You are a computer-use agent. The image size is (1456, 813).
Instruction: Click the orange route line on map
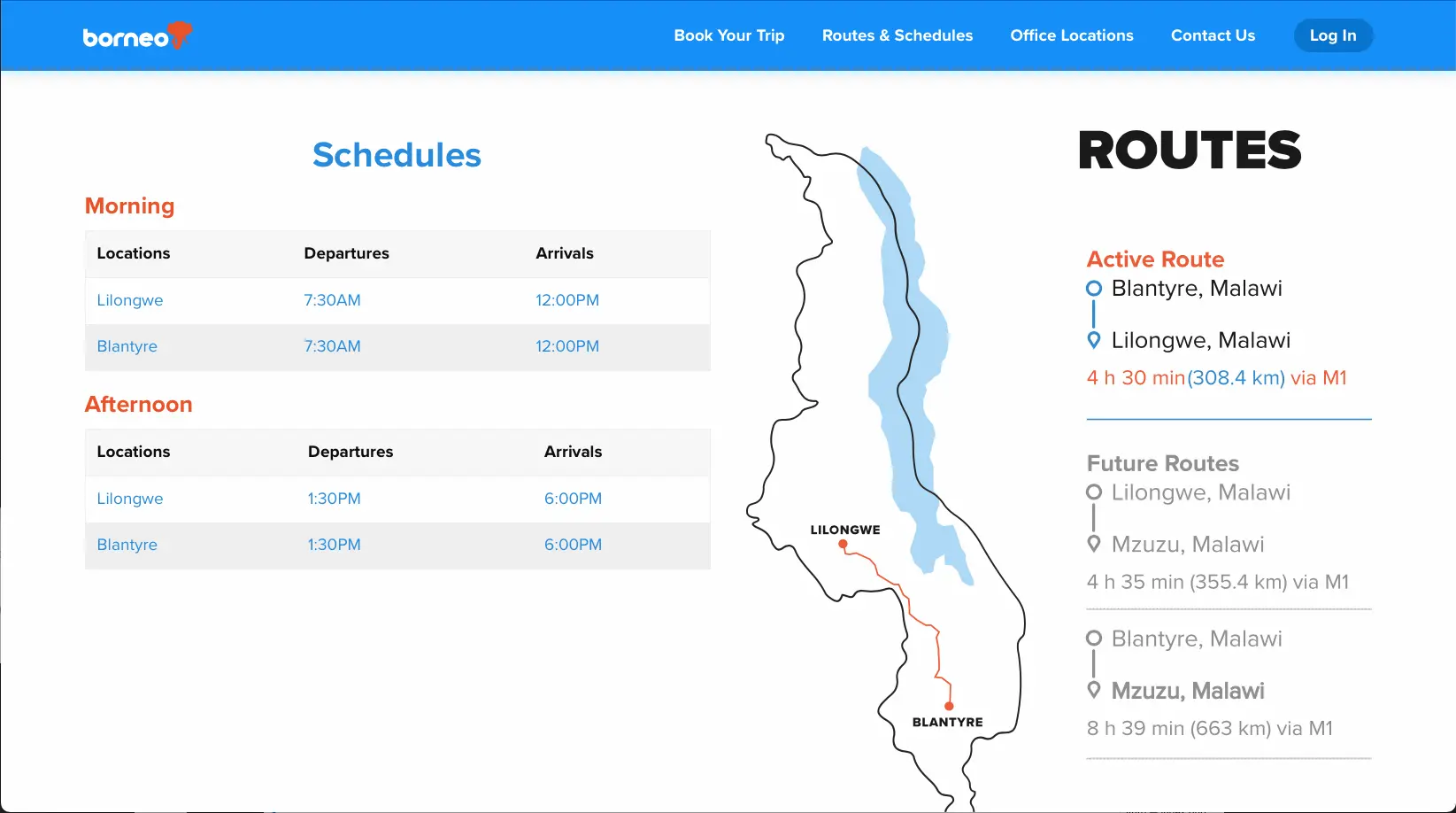[921, 618]
